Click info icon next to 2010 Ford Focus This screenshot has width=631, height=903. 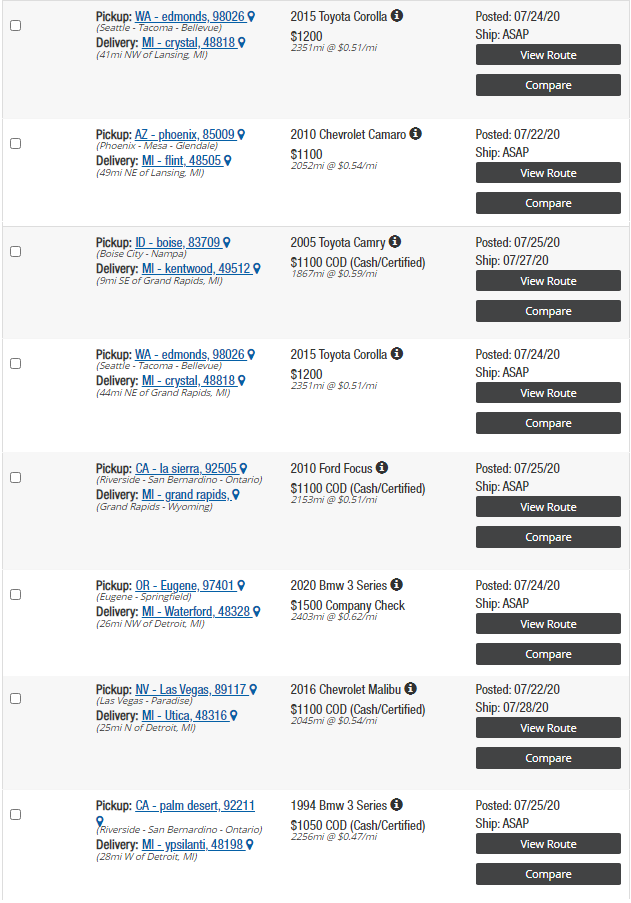click(382, 468)
